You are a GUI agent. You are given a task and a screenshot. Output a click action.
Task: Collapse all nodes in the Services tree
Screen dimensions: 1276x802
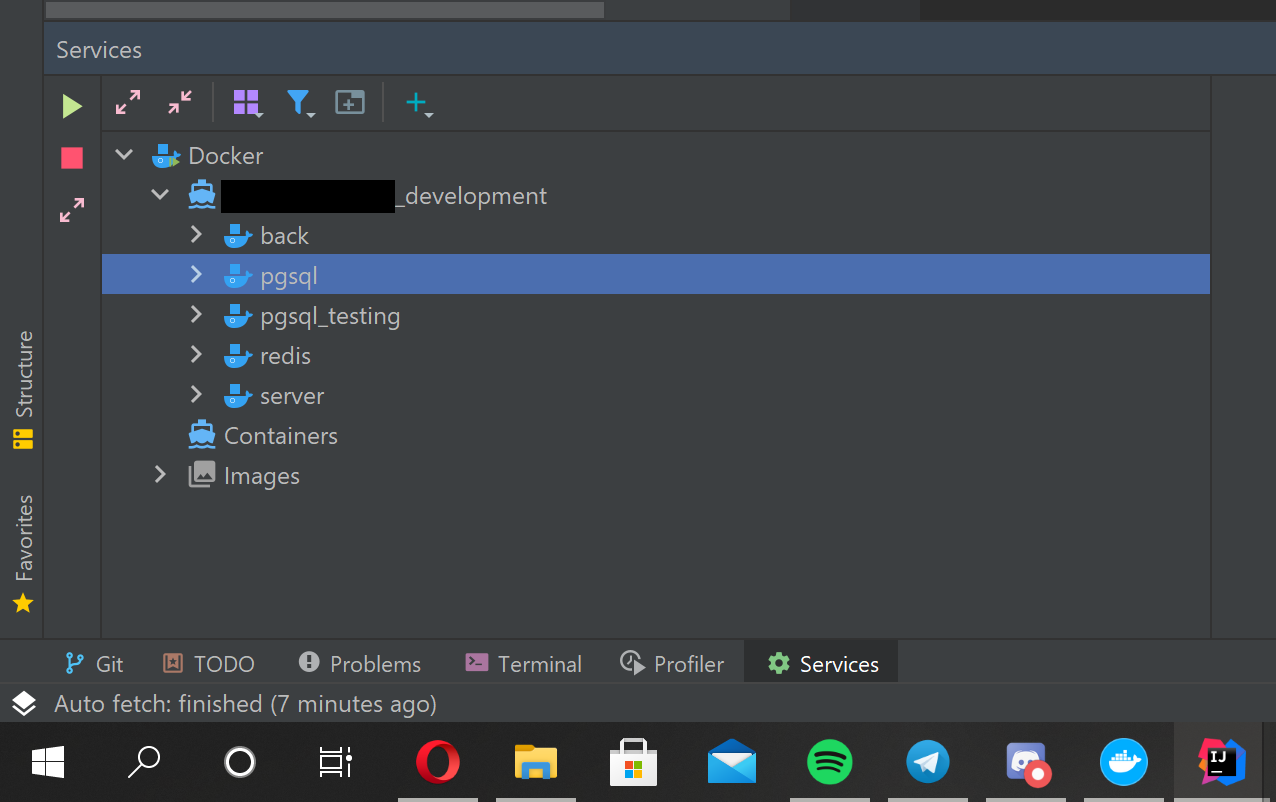point(180,102)
